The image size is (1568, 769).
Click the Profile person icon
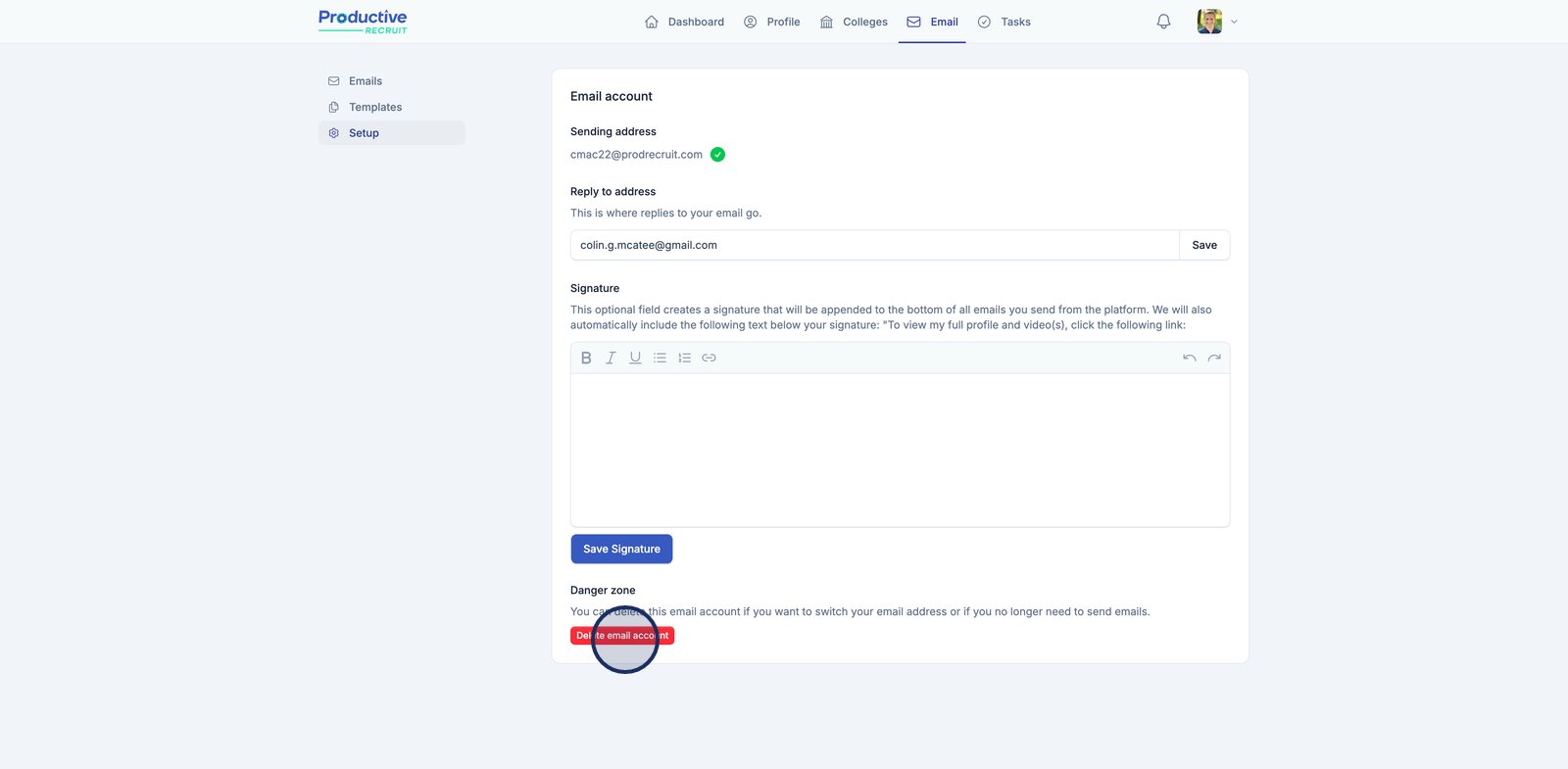coord(751,22)
